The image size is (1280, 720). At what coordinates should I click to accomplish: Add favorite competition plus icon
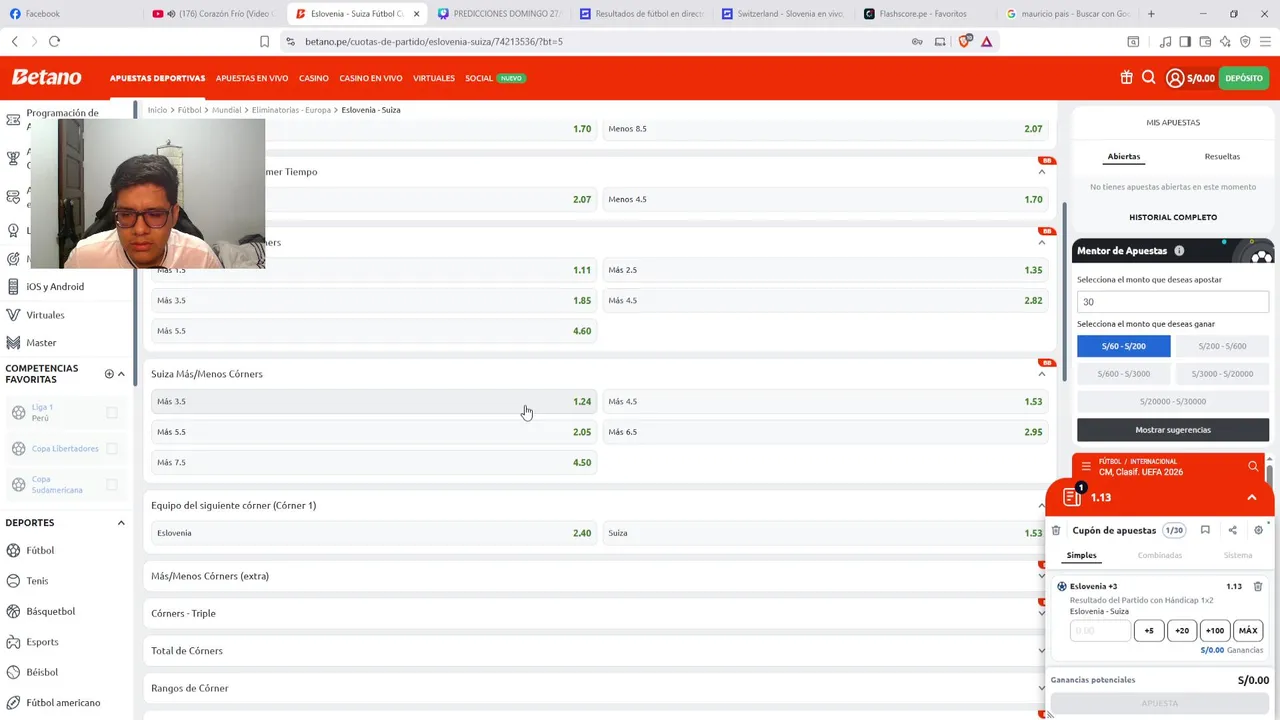(109, 374)
